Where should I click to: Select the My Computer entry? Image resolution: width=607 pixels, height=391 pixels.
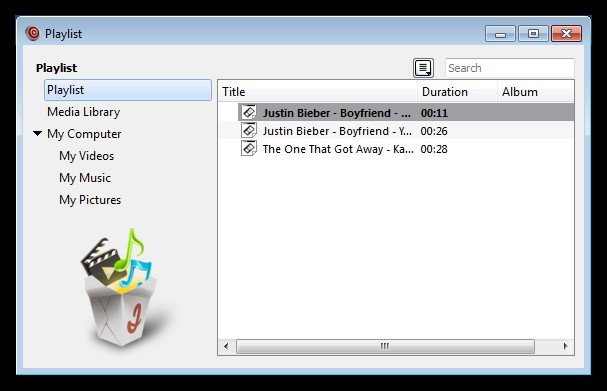click(84, 134)
